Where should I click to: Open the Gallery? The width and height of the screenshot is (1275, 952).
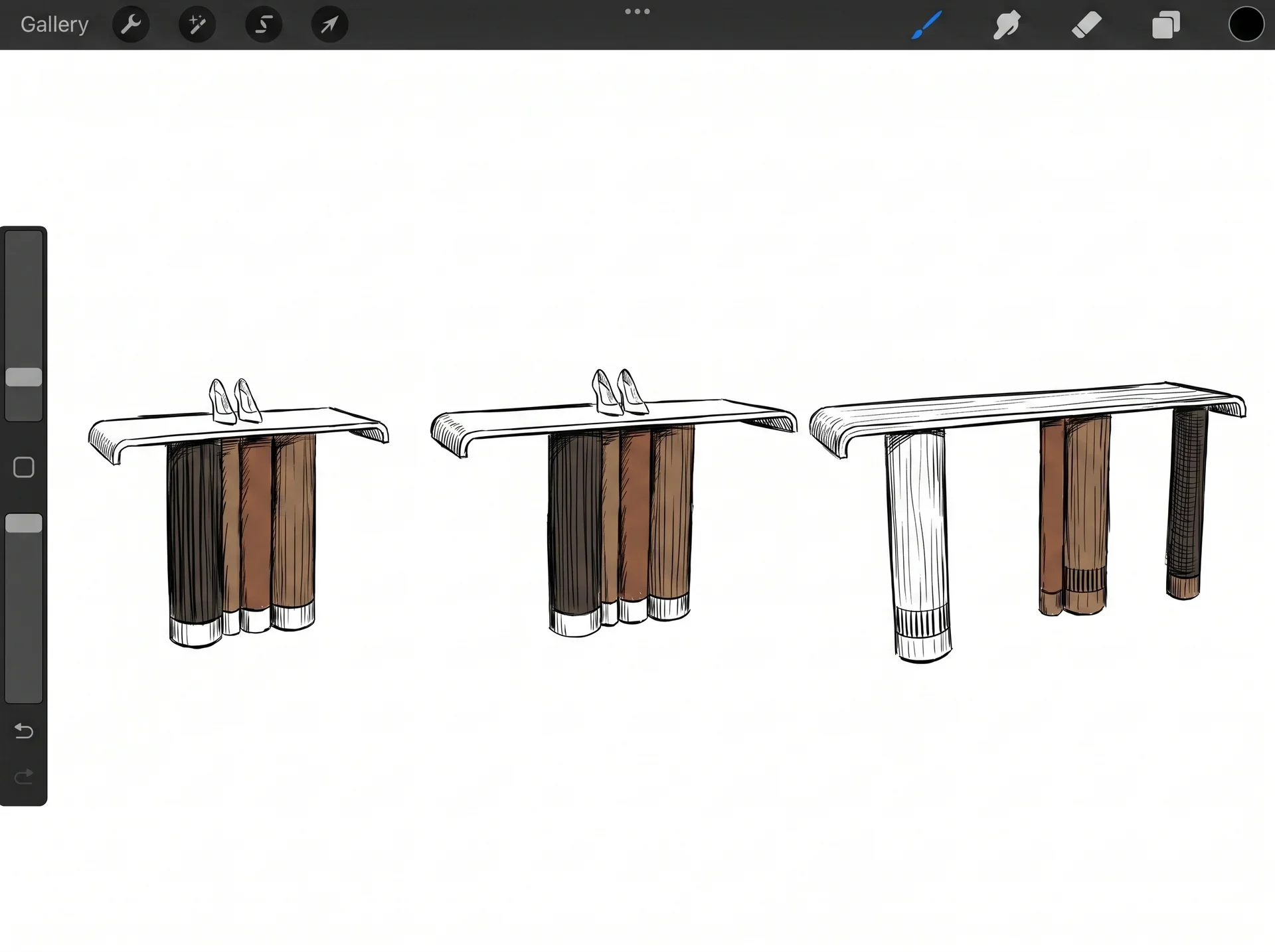point(54,25)
